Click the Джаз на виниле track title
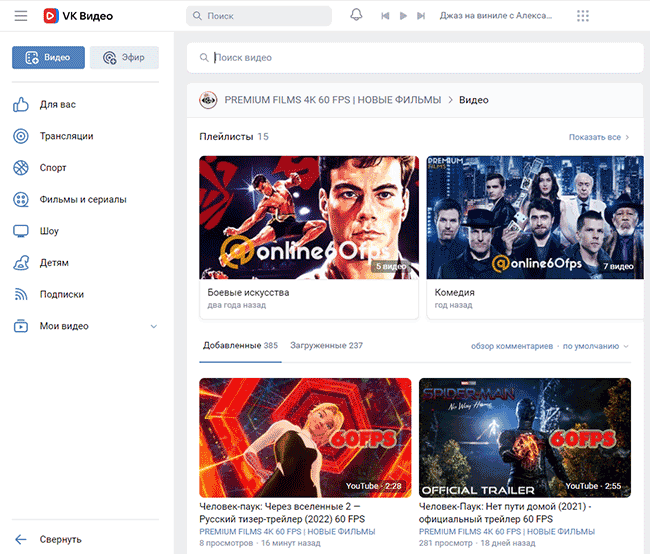Image resolution: width=650 pixels, height=554 pixels. click(x=496, y=16)
